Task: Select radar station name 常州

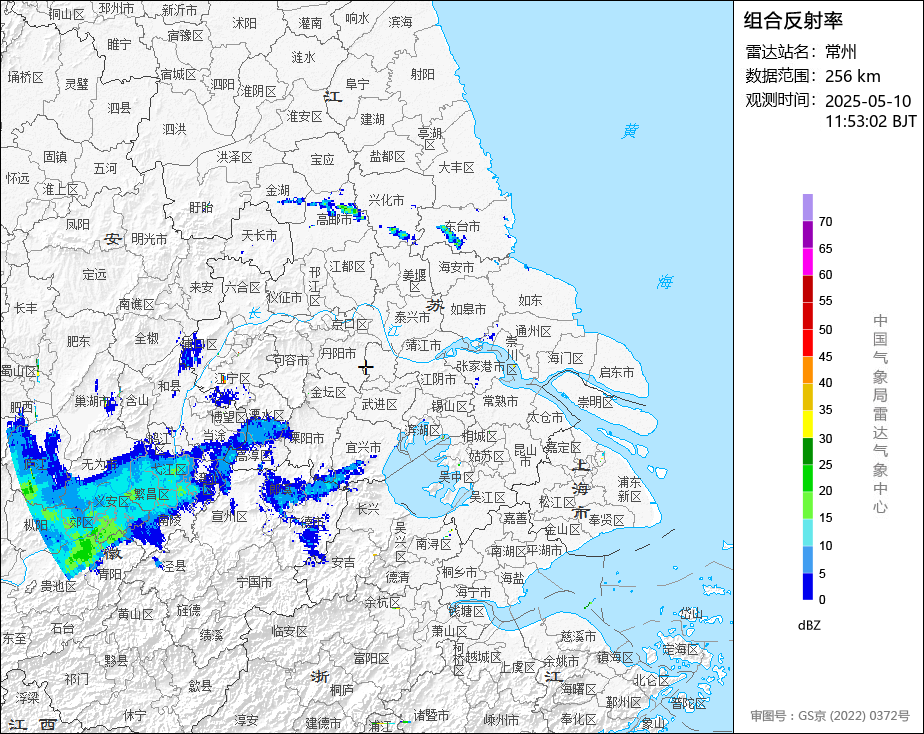Action: click(x=841, y=52)
